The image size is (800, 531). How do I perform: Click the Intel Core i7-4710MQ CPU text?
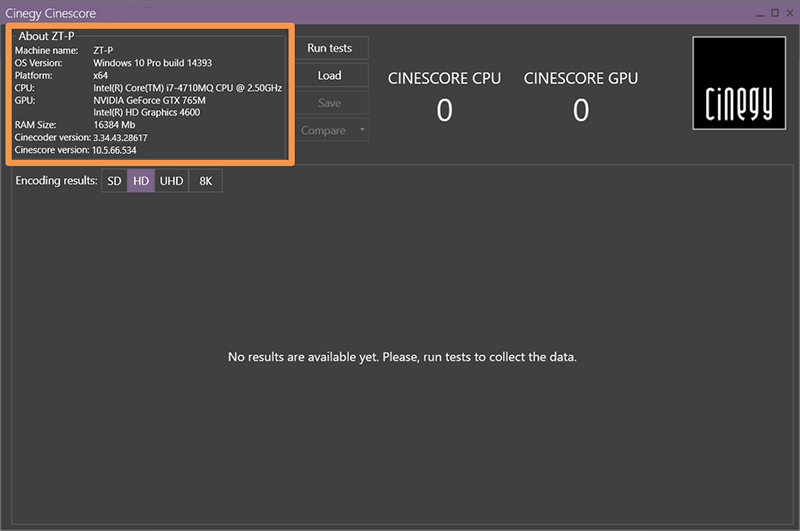(187, 88)
